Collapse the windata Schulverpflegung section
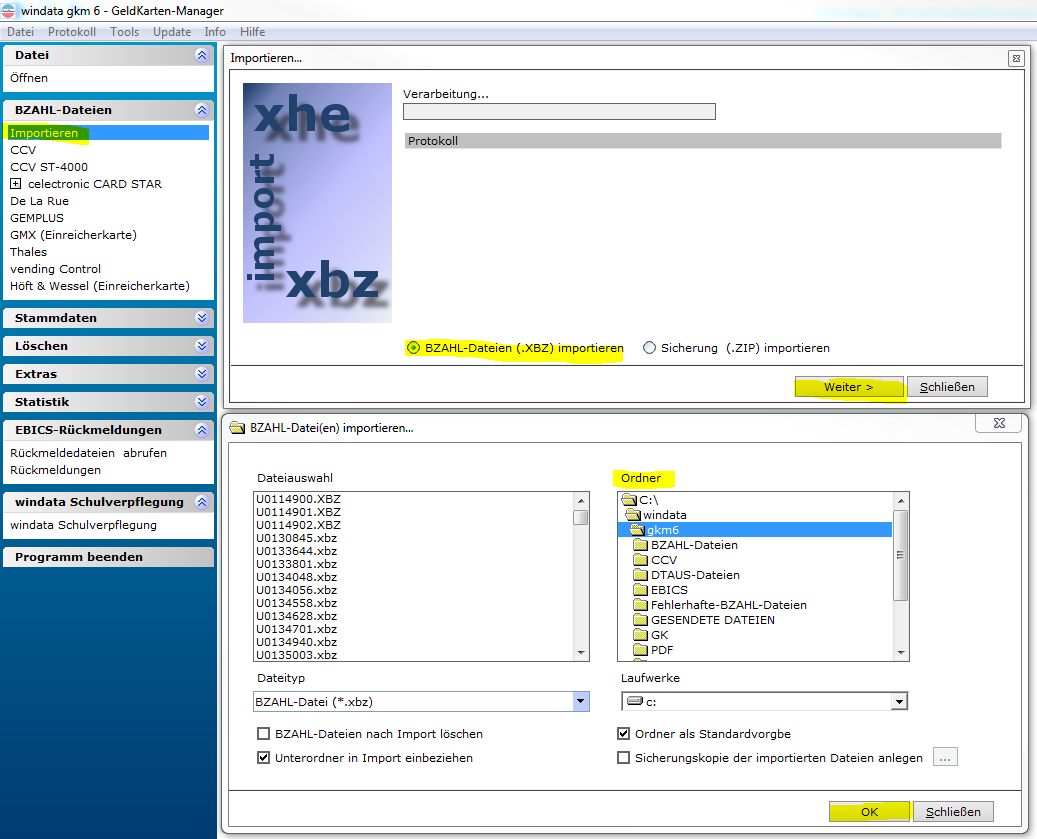 tap(202, 502)
